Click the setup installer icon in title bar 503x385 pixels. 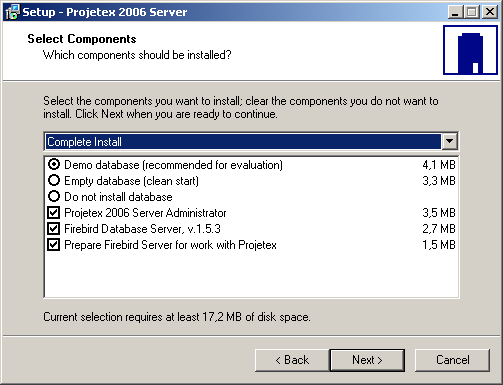[12, 12]
